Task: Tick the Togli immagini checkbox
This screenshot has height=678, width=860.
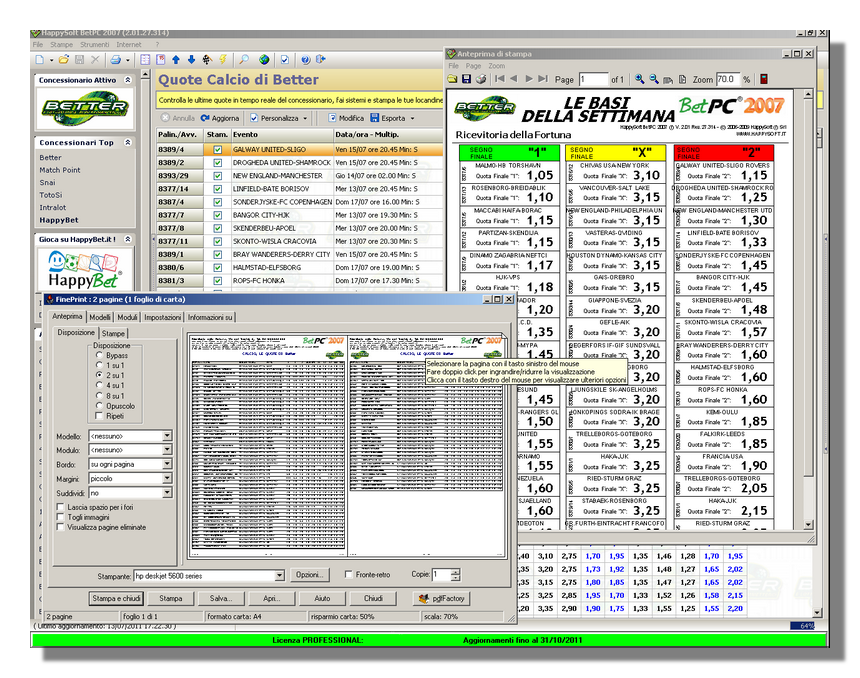Action: click(x=60, y=517)
